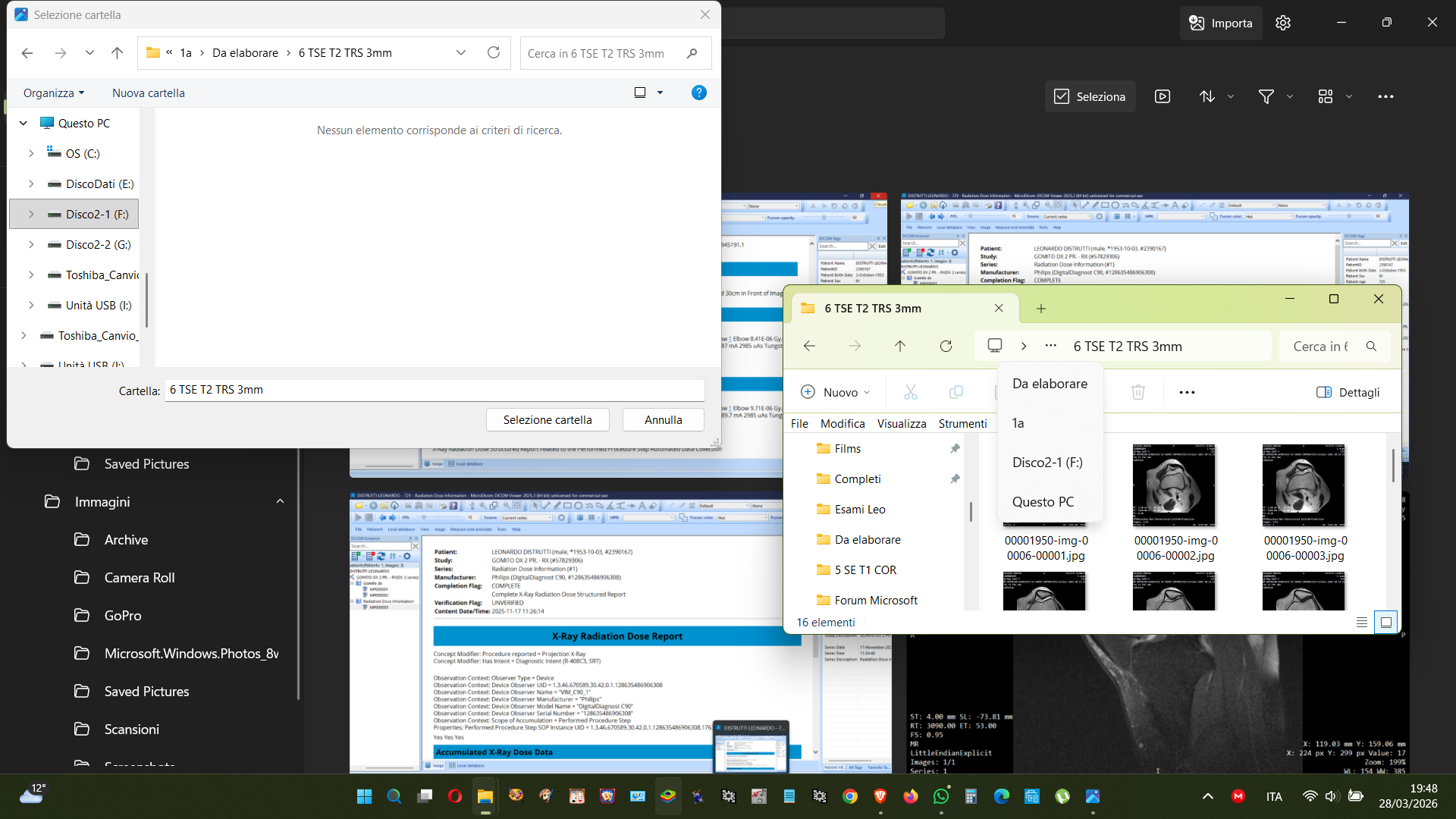Change view layout icon in folder dialog
Viewport: 1456px width, 819px height.
(x=640, y=93)
